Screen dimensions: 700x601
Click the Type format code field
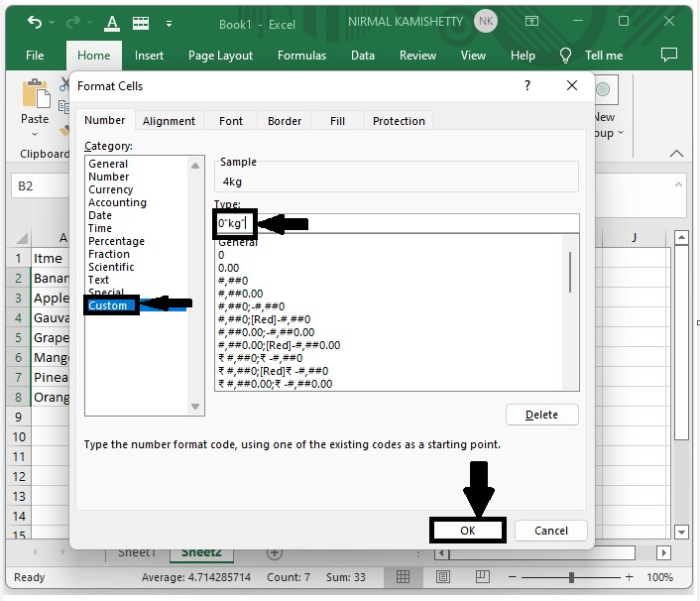(x=396, y=223)
